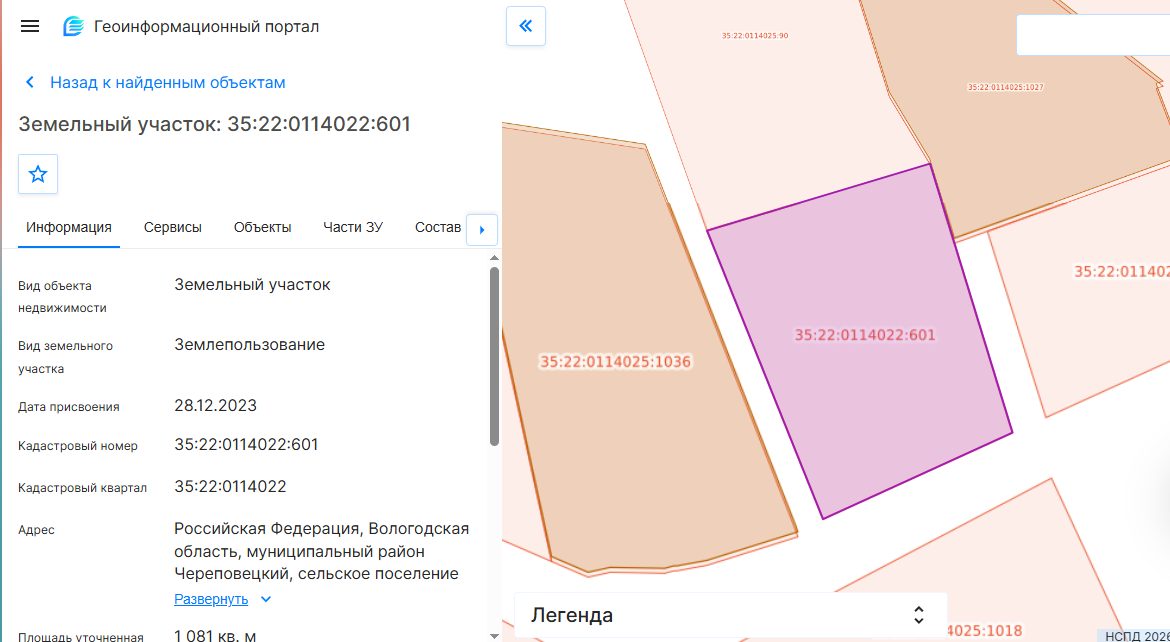Click the Земельный участок: 35:22:0114022:601 heading
The height and width of the screenshot is (642, 1170).
215,124
